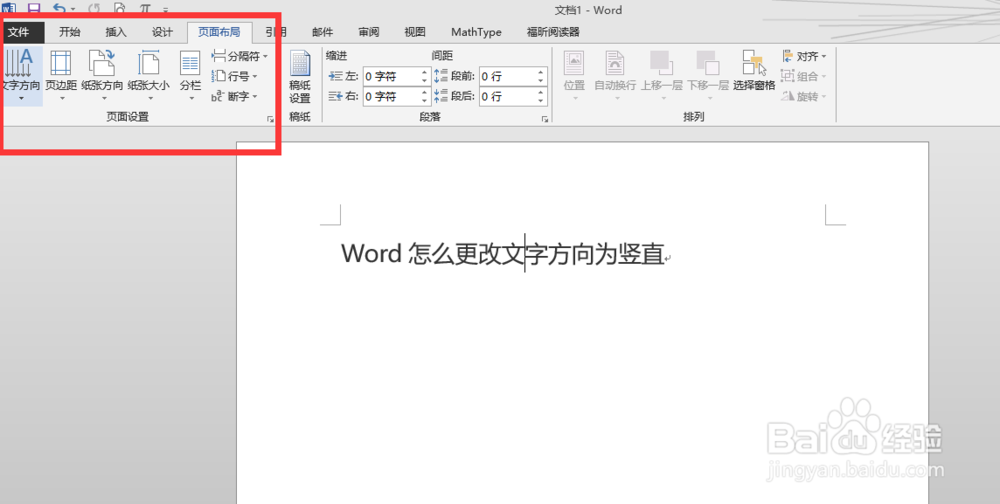The width and height of the screenshot is (1000, 504).
Task: Open the 页边距 margins gallery
Action: click(x=61, y=75)
